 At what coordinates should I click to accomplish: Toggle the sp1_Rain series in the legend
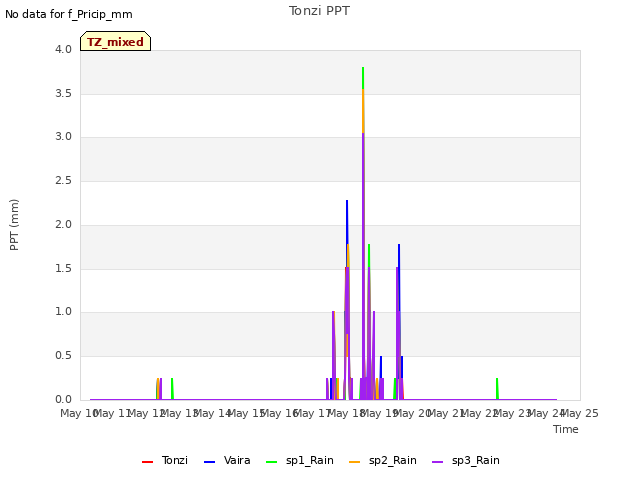(300, 460)
